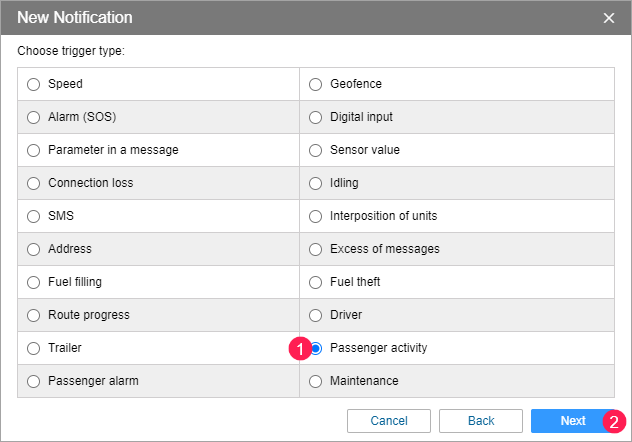
Task: Select the Sensor value trigger
Action: (316, 150)
